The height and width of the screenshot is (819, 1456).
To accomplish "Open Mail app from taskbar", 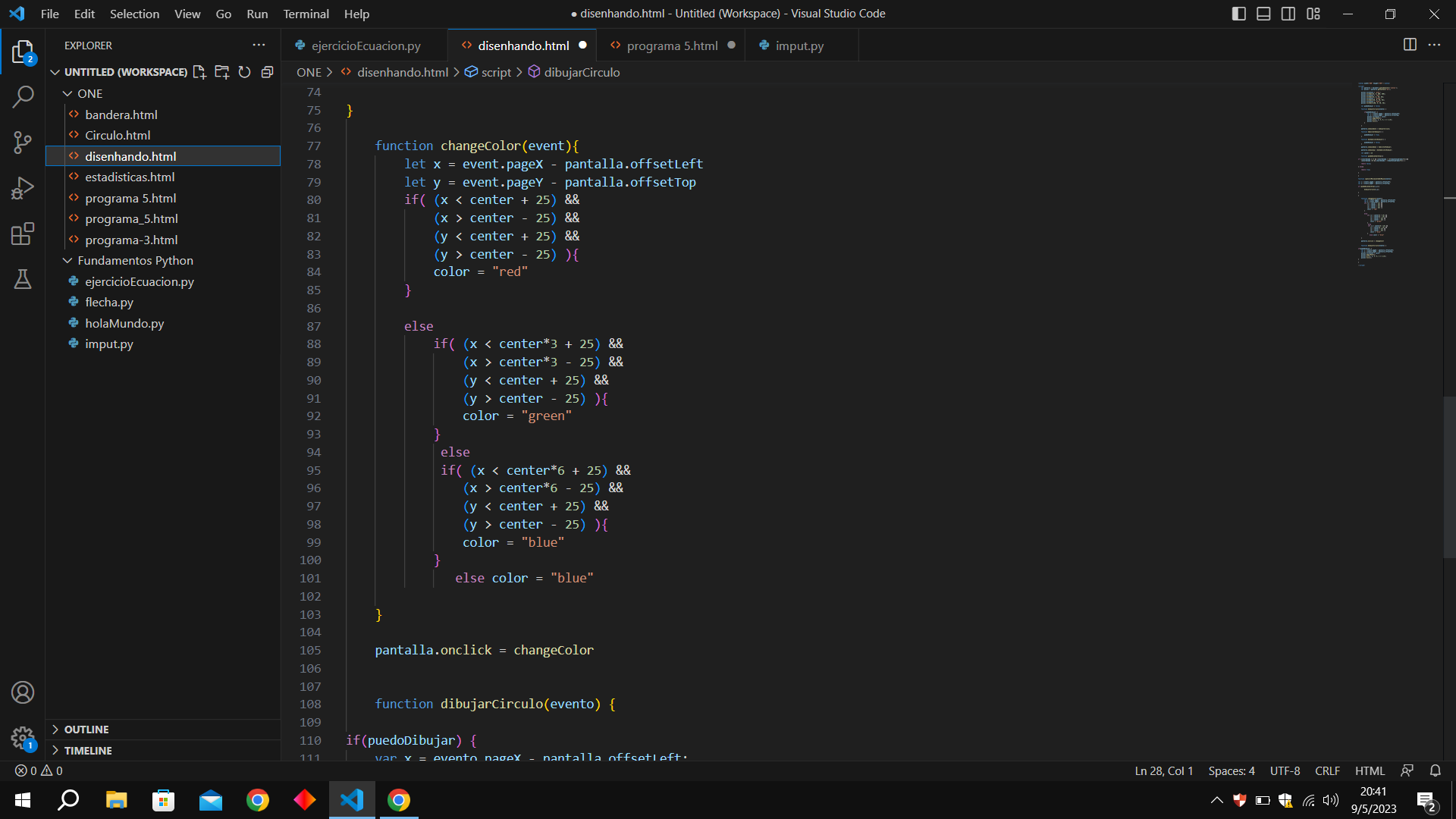I will (211, 800).
